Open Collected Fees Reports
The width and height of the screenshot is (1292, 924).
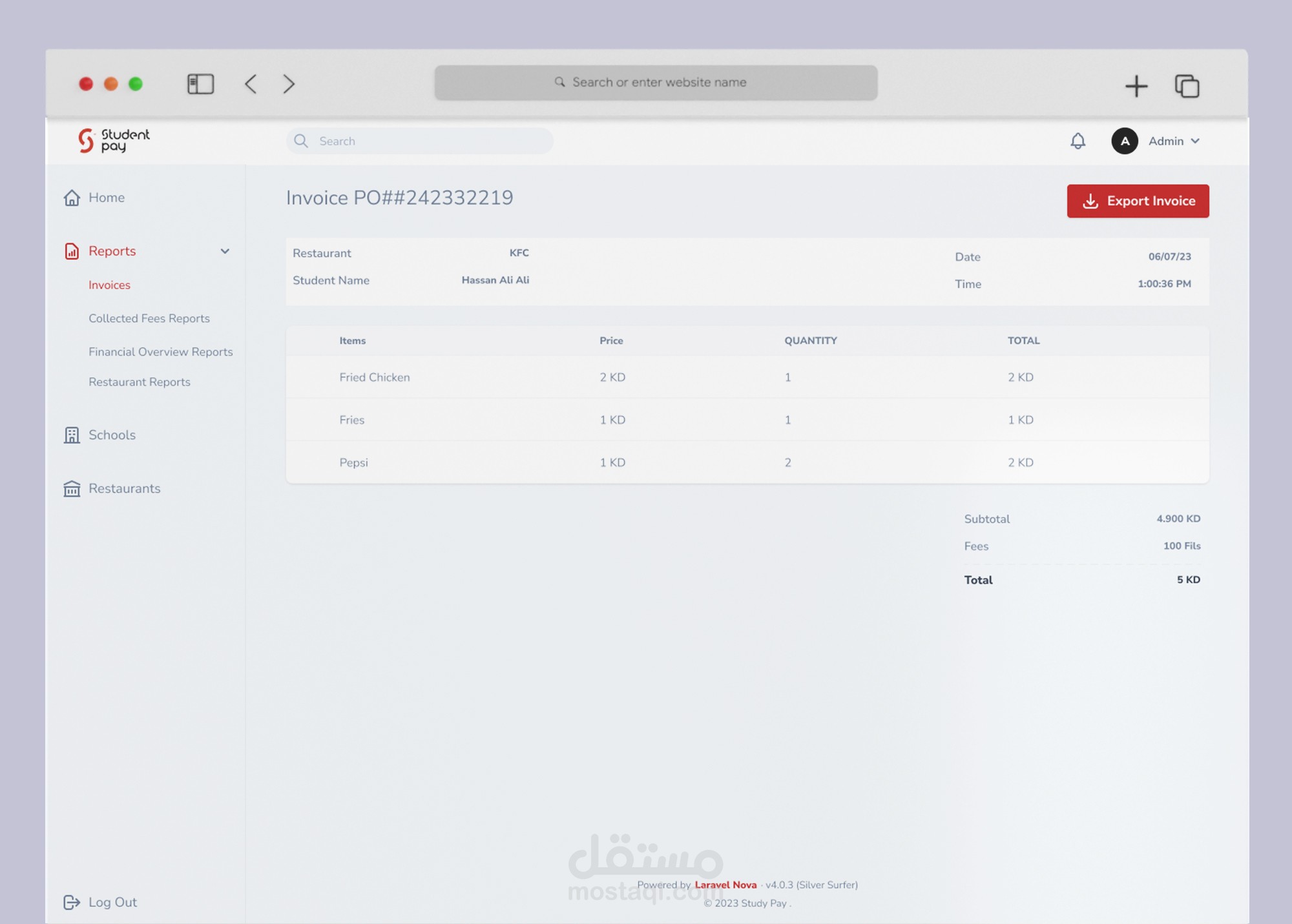pyautogui.click(x=149, y=318)
